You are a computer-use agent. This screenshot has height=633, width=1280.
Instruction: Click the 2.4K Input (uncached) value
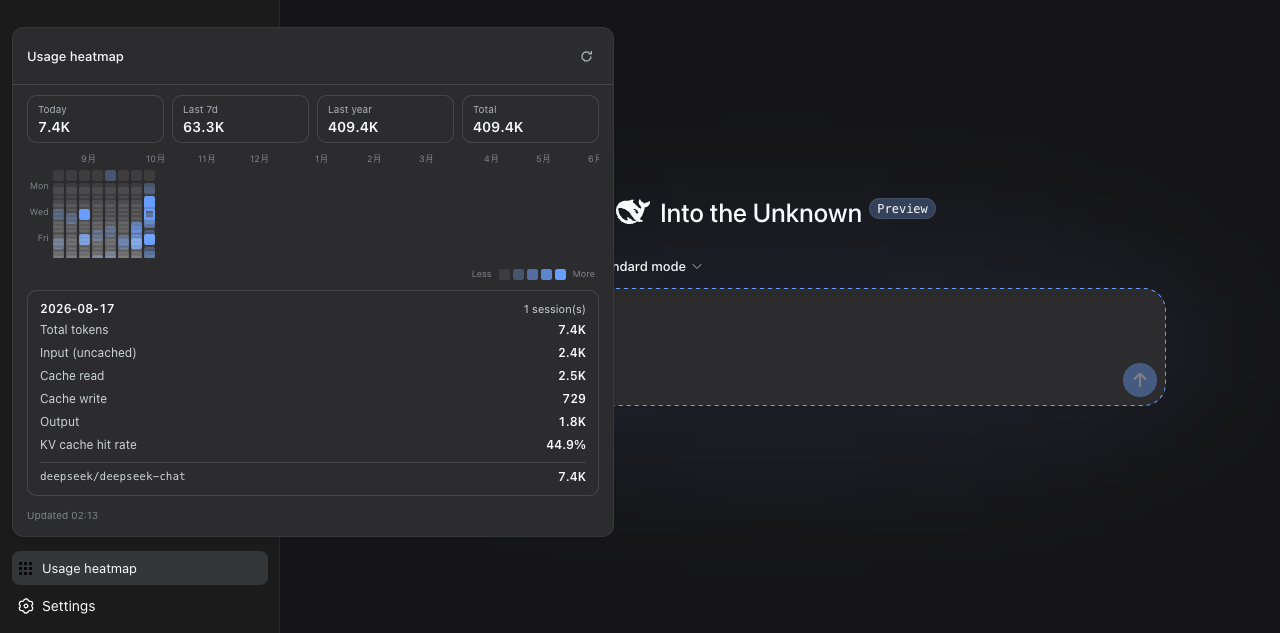(572, 353)
